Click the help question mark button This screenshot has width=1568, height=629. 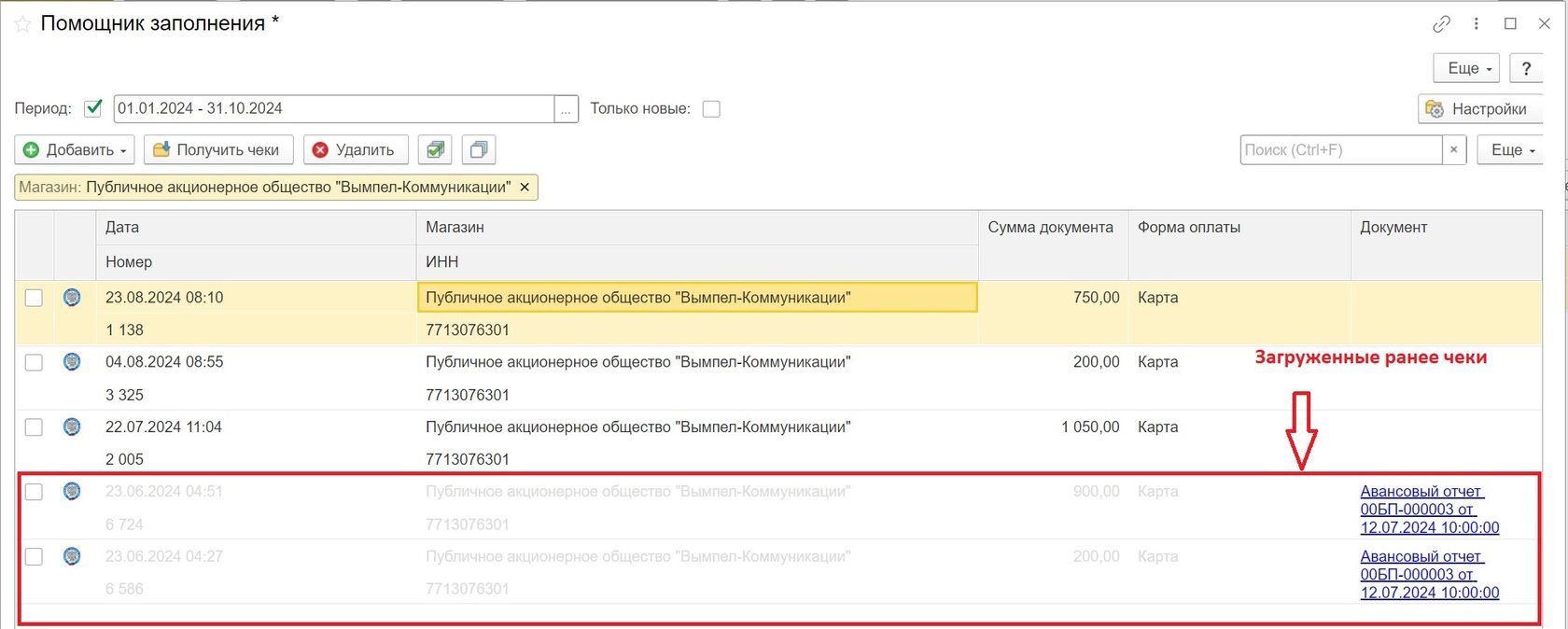[x=1526, y=68]
